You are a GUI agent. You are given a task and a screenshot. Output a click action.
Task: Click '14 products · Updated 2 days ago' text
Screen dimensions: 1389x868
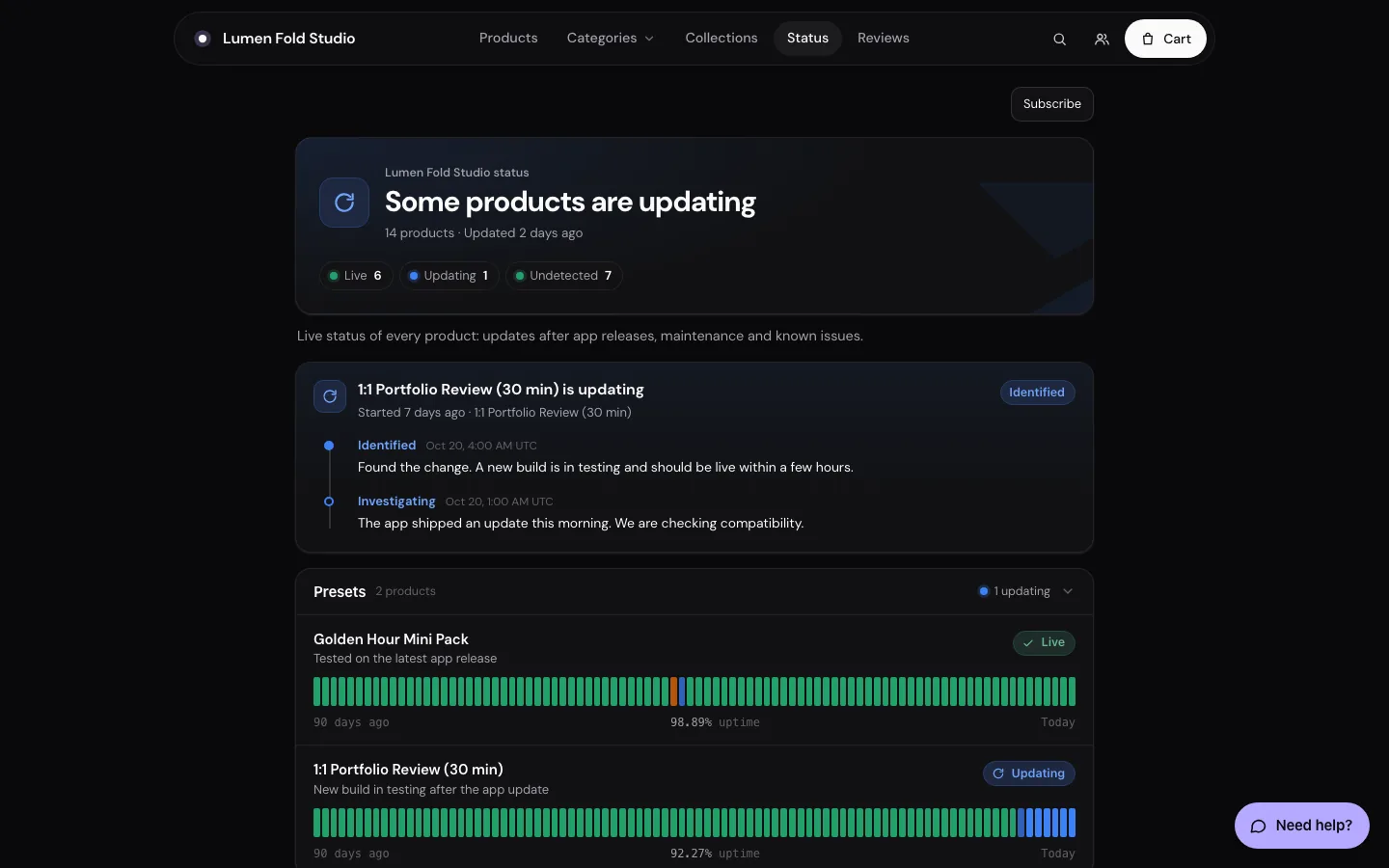pos(483,233)
